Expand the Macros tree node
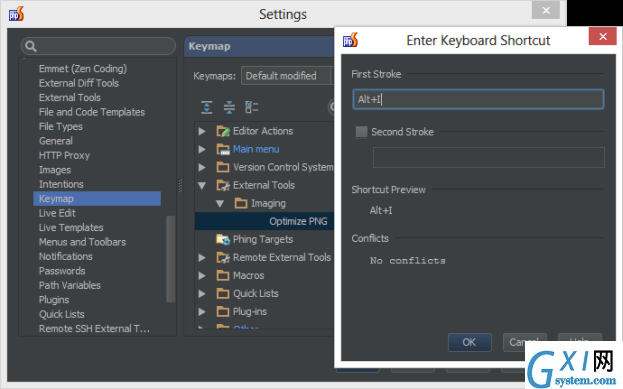 202,275
